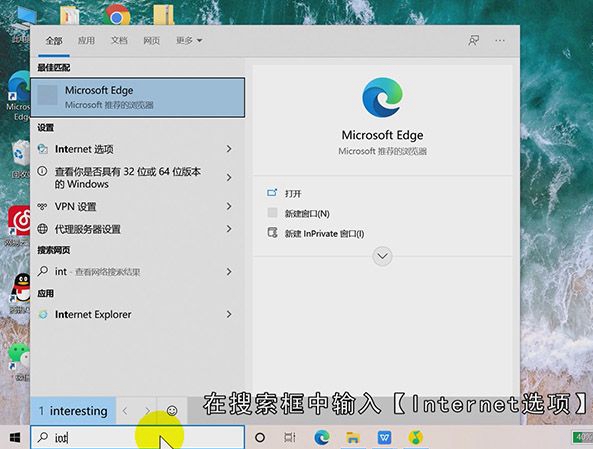Open File Explorer from taskbar
Viewport: 593px width, 449px height.
point(353,438)
